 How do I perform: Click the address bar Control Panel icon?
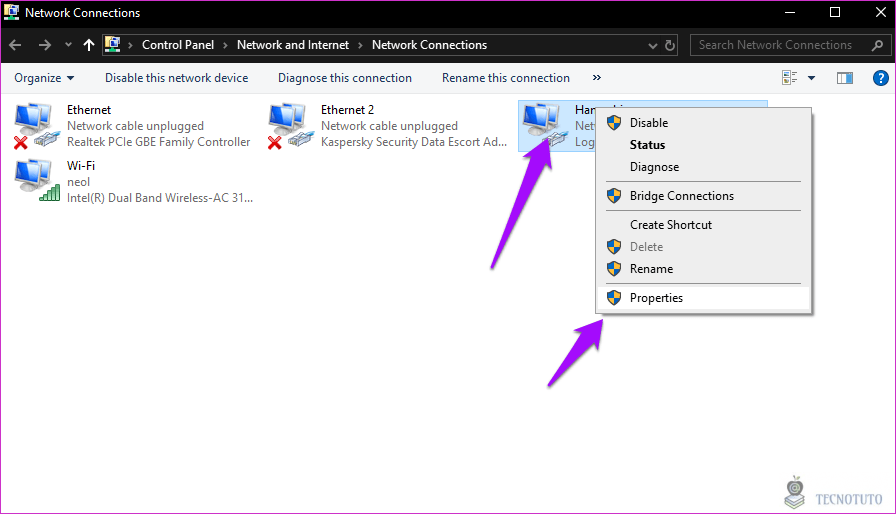pos(113,45)
